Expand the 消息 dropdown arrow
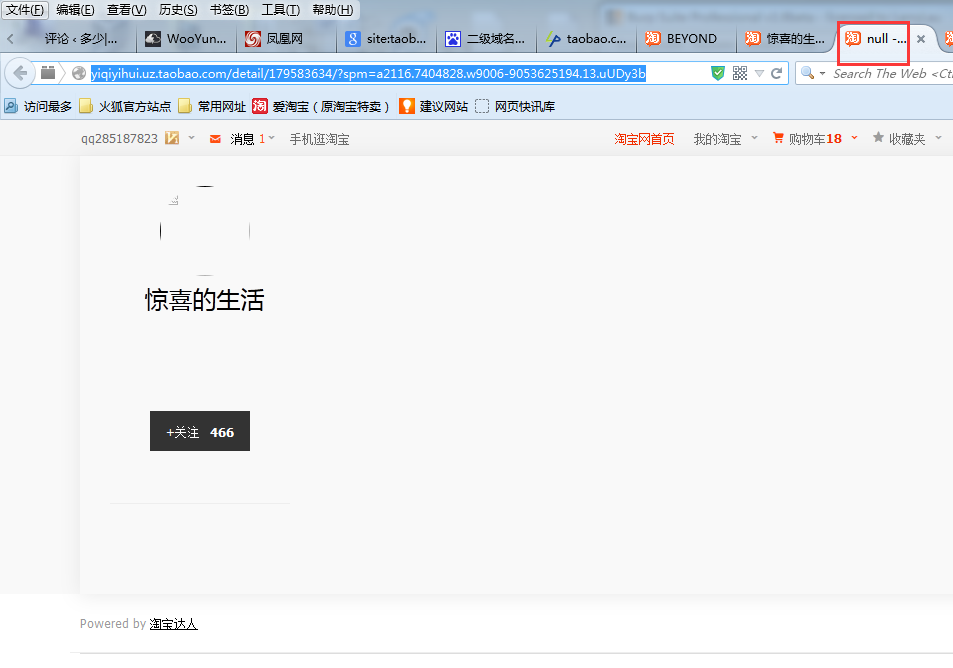This screenshot has height=668, width=953. [x=272, y=138]
